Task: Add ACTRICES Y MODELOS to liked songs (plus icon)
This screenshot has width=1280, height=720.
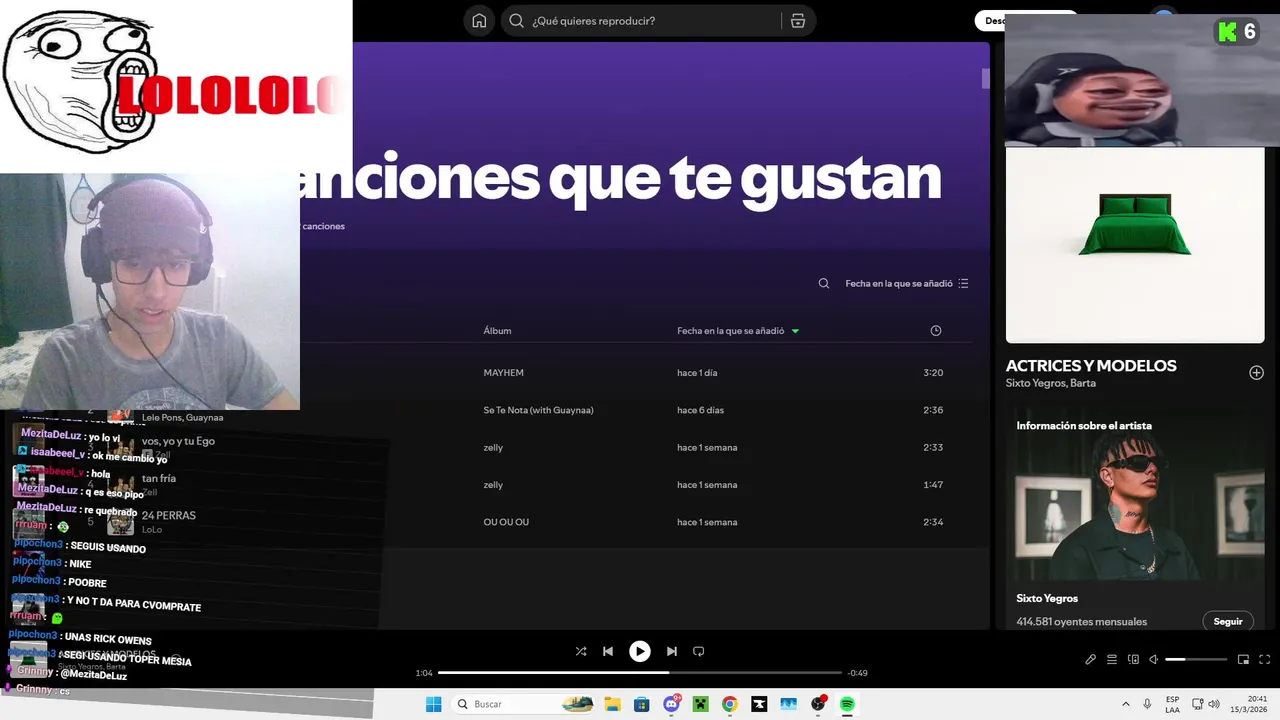Action: tap(1256, 373)
